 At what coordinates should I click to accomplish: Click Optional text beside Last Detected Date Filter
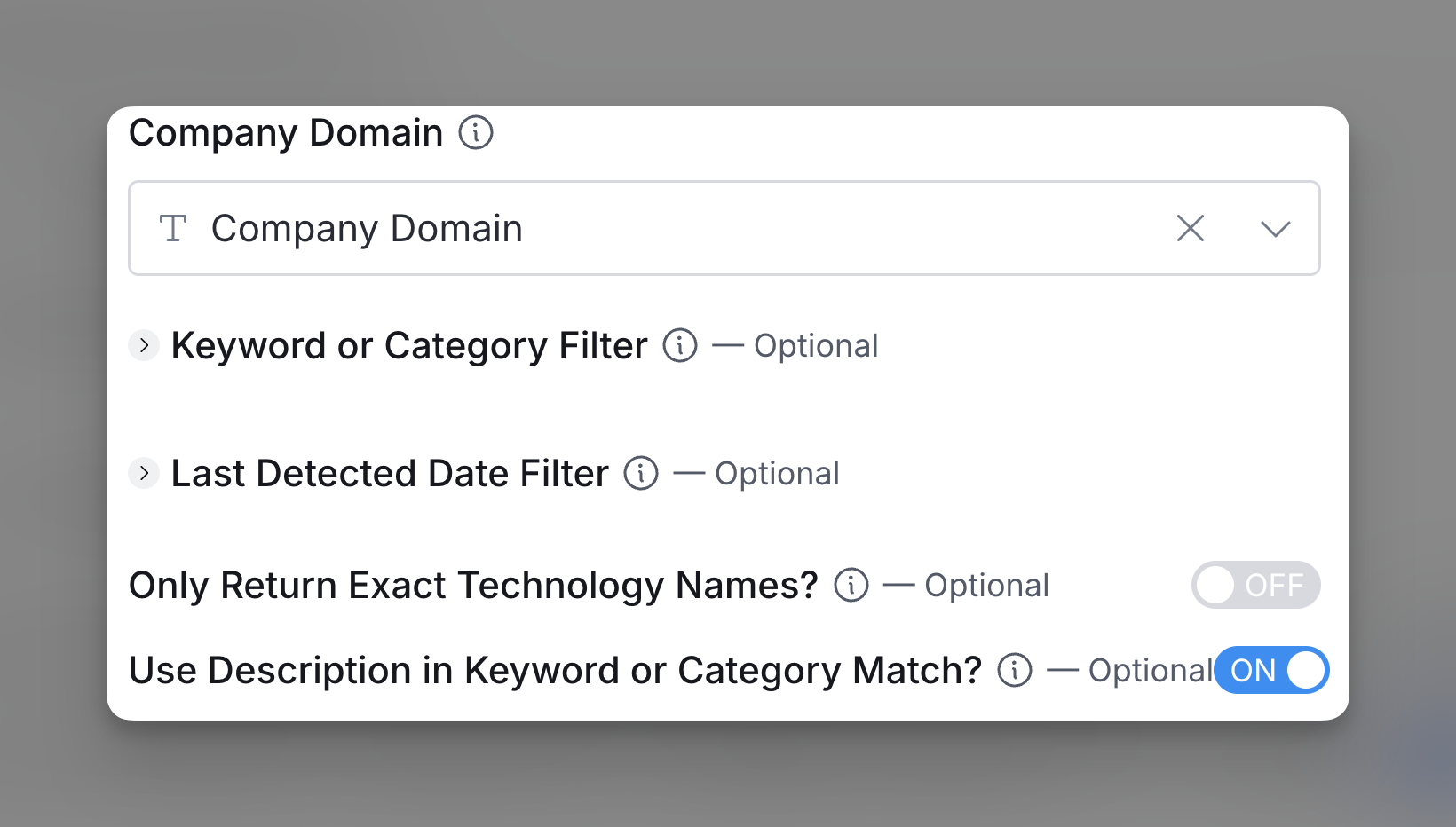click(x=777, y=473)
